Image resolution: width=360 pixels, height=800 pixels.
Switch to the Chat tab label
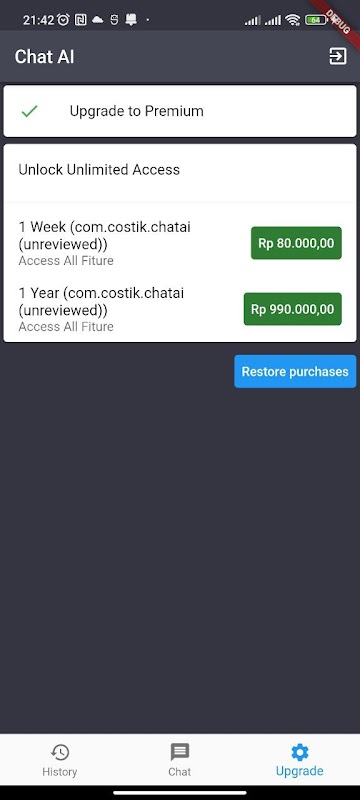point(179,771)
